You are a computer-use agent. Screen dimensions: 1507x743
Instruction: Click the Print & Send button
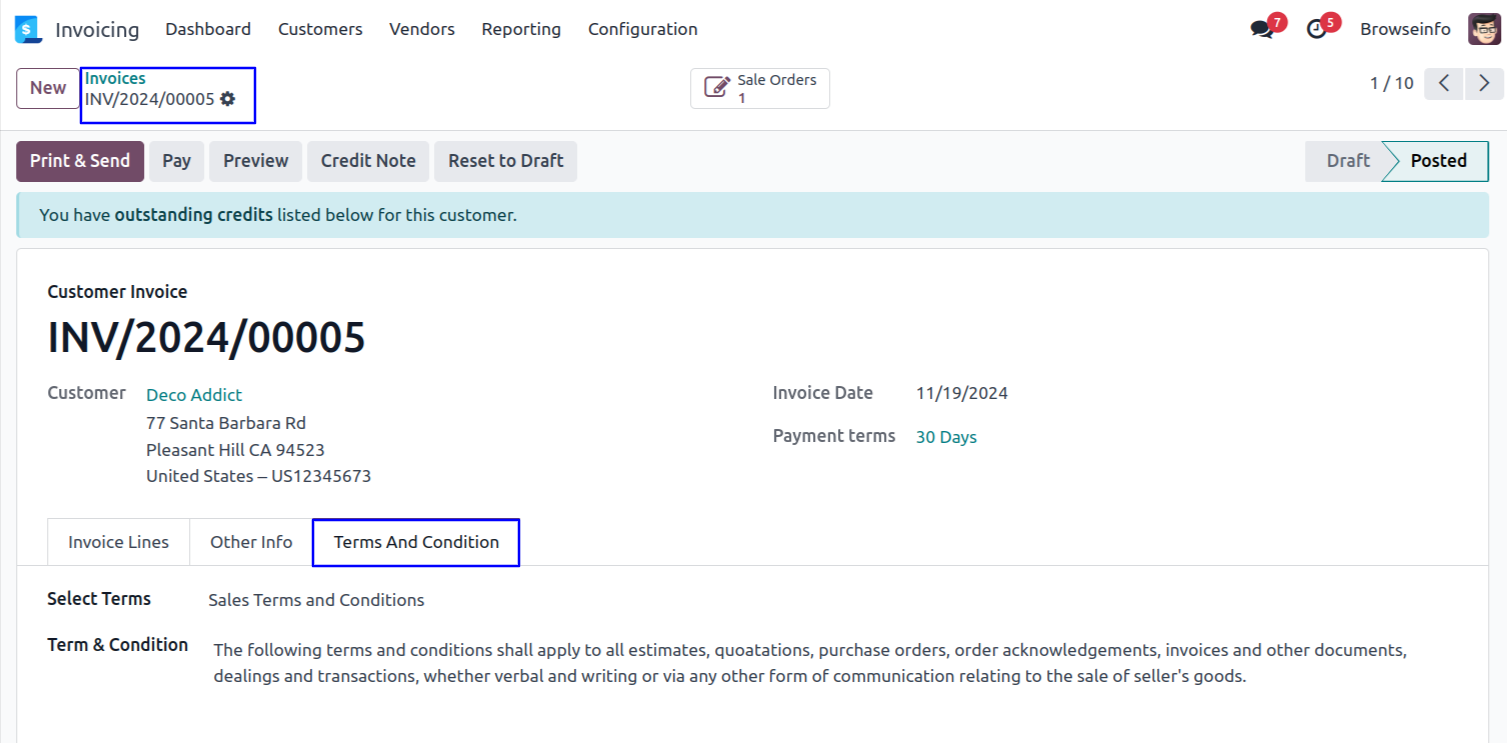[x=80, y=161]
